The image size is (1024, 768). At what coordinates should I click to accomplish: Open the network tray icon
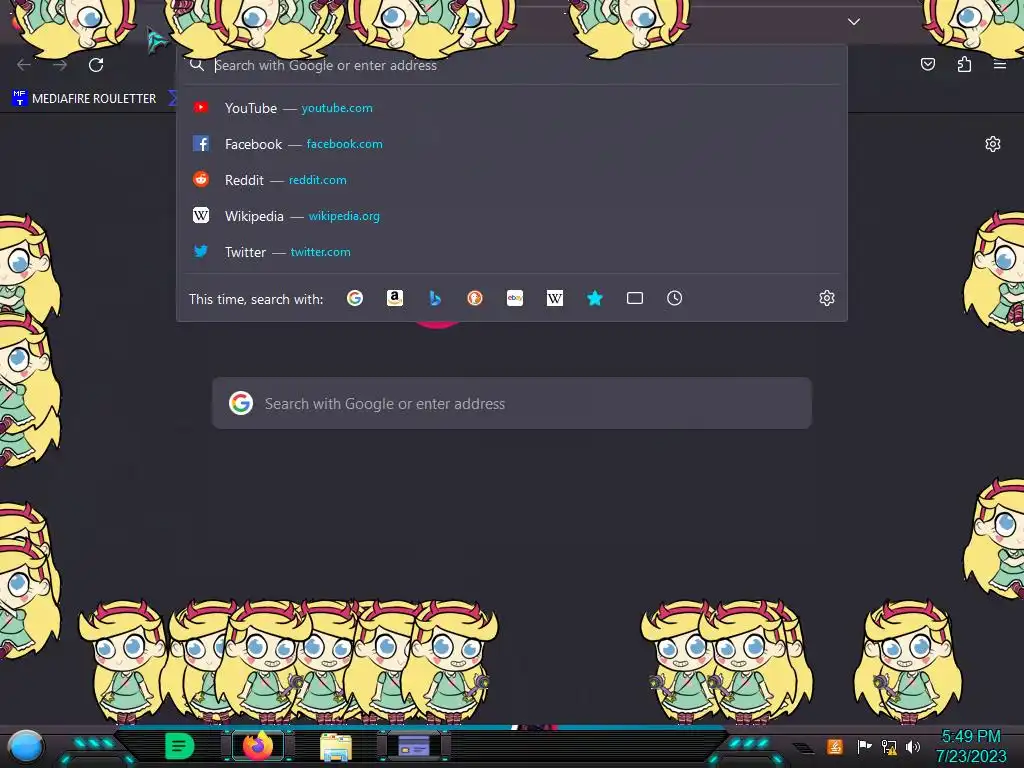(x=889, y=746)
